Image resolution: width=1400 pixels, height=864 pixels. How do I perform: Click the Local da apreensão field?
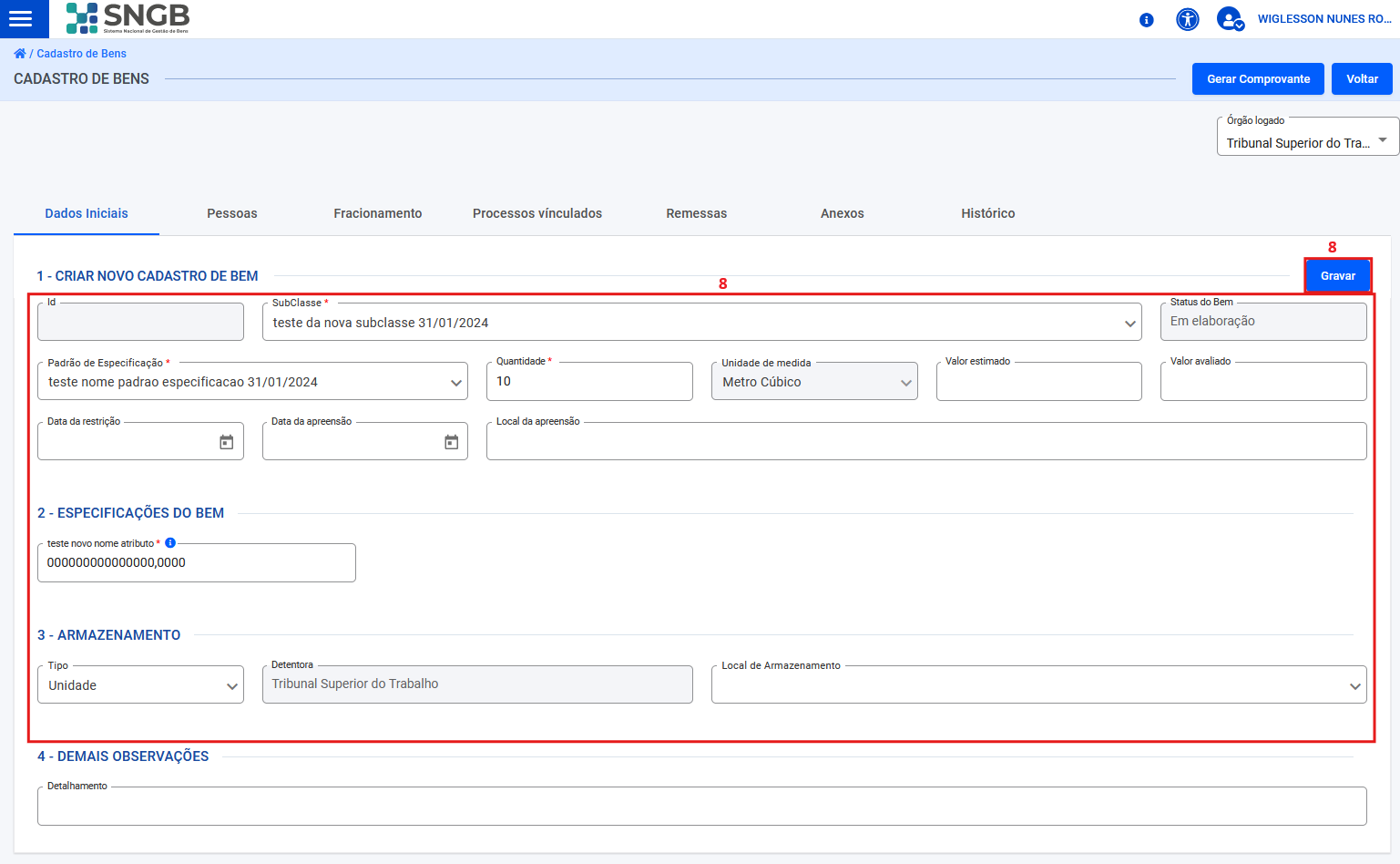tap(926, 441)
